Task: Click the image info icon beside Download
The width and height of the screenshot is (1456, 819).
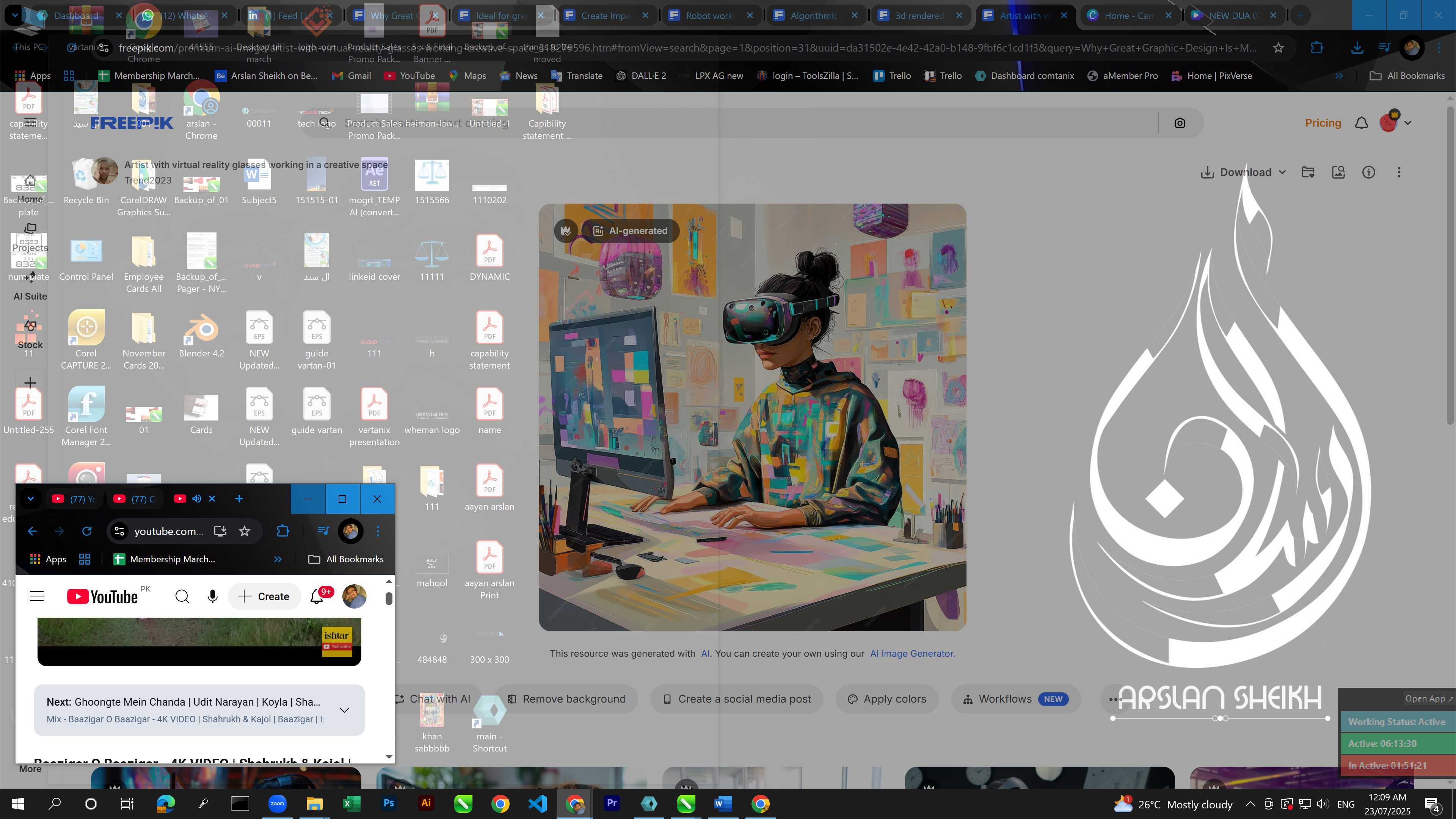Action: click(x=1368, y=173)
